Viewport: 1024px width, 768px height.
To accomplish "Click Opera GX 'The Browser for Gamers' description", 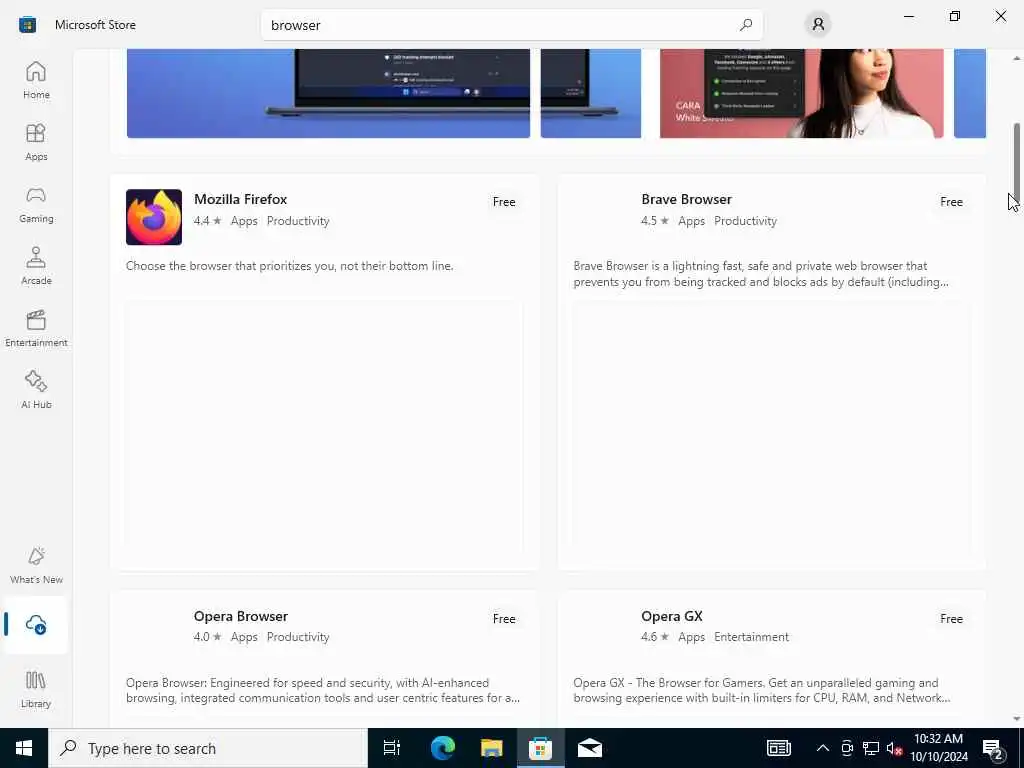I will click(761, 690).
